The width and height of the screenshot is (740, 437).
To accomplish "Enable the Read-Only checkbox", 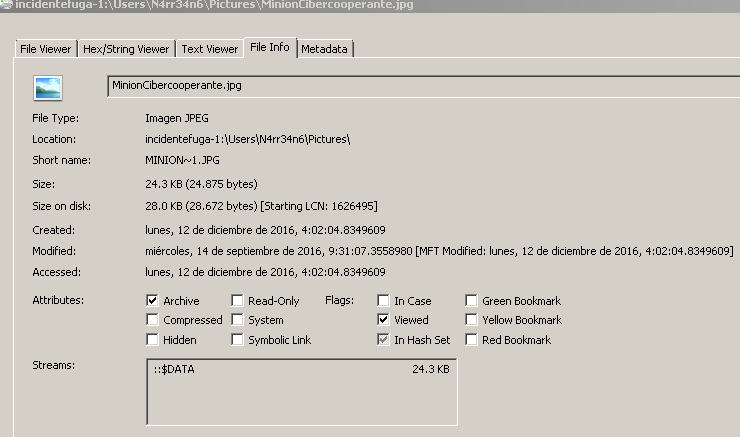I will [237, 301].
